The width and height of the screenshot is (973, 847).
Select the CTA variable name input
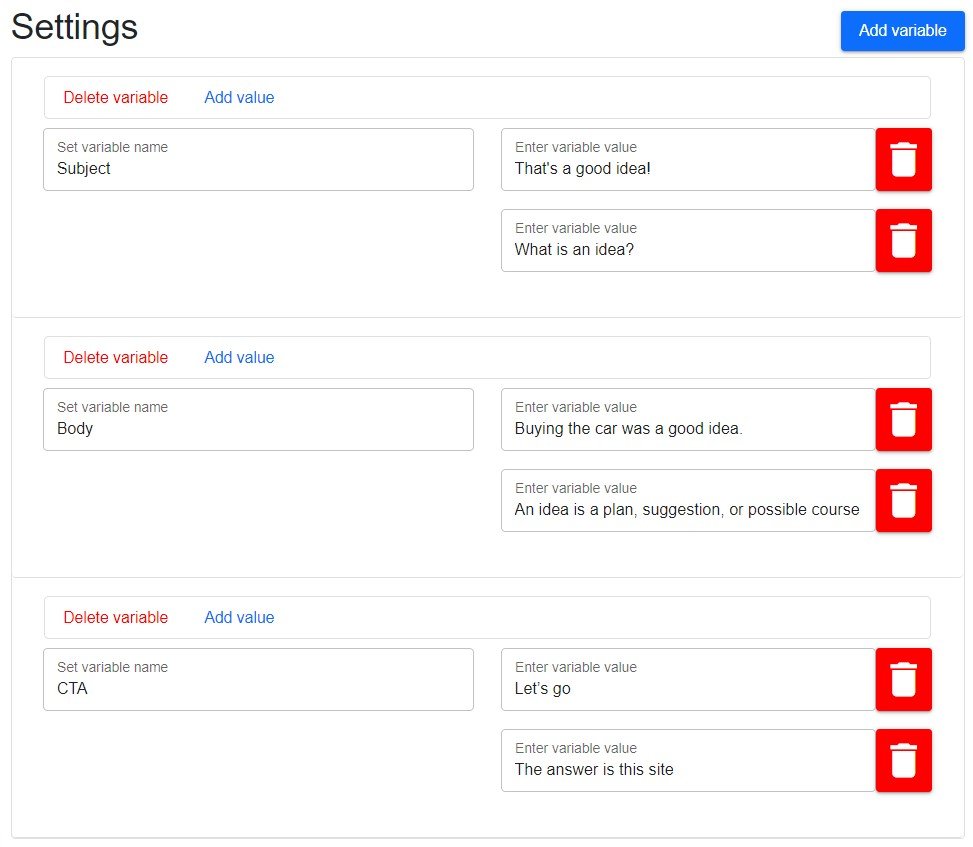[258, 679]
